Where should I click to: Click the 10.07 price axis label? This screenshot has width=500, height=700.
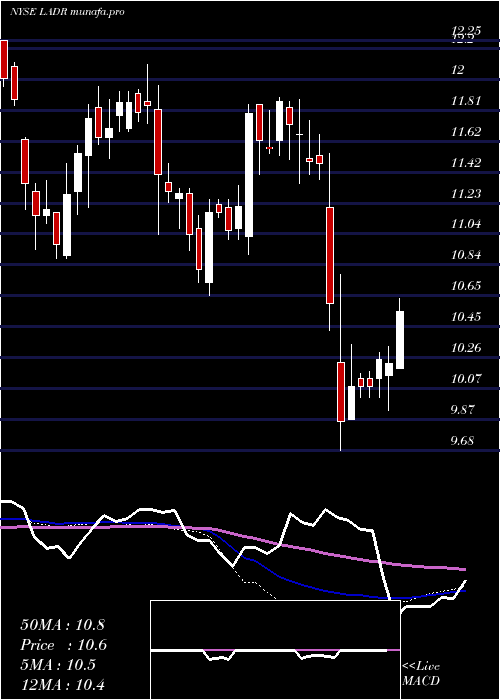point(466,379)
